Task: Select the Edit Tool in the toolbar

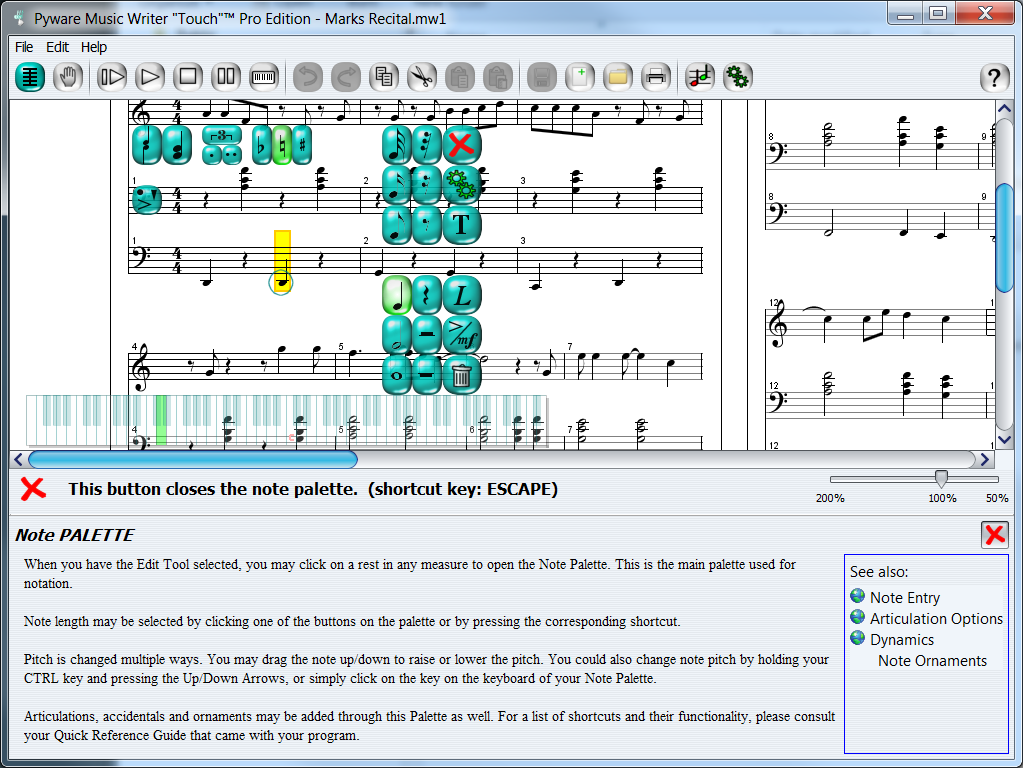Action: click(x=31, y=76)
